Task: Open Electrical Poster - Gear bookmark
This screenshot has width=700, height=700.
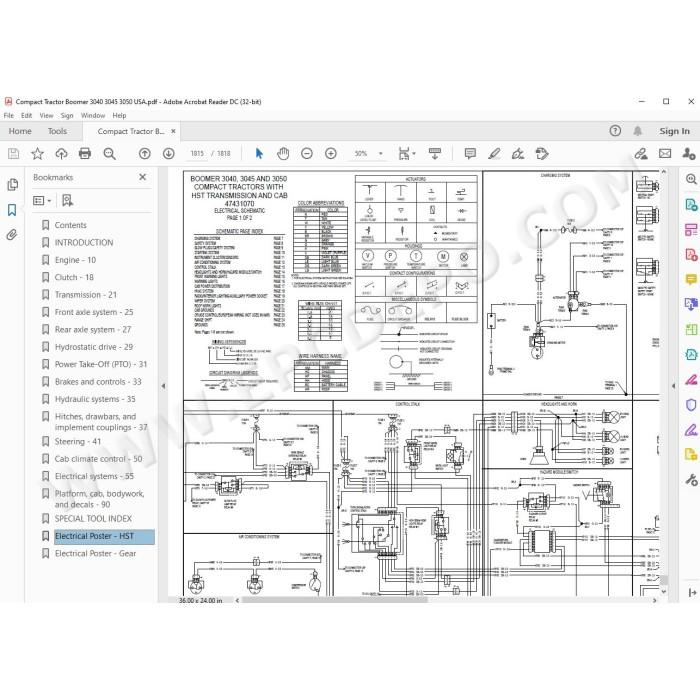Action: (x=95, y=553)
